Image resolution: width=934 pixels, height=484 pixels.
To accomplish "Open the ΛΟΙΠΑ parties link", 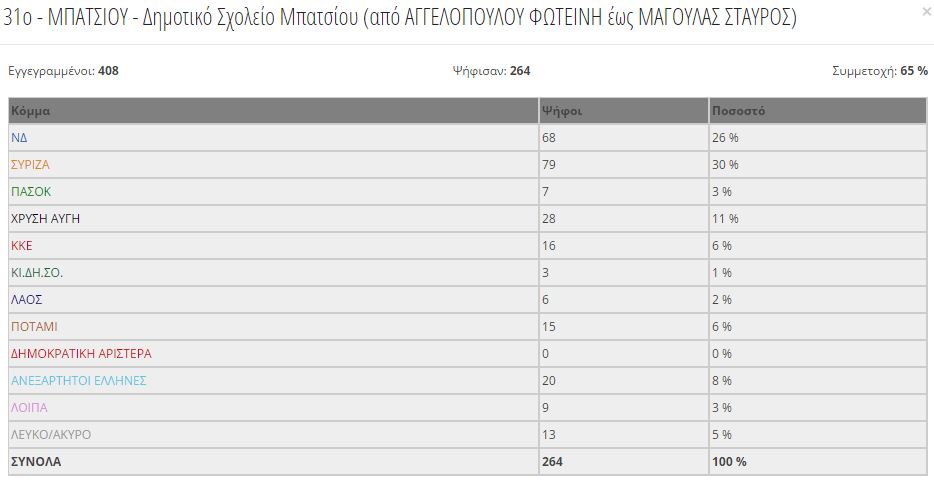I will [29, 408].
